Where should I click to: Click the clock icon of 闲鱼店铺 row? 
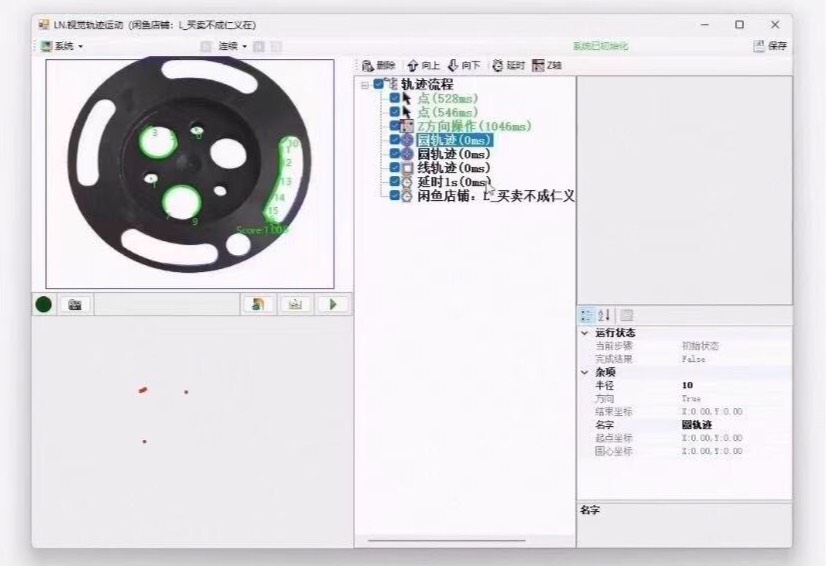pos(407,196)
